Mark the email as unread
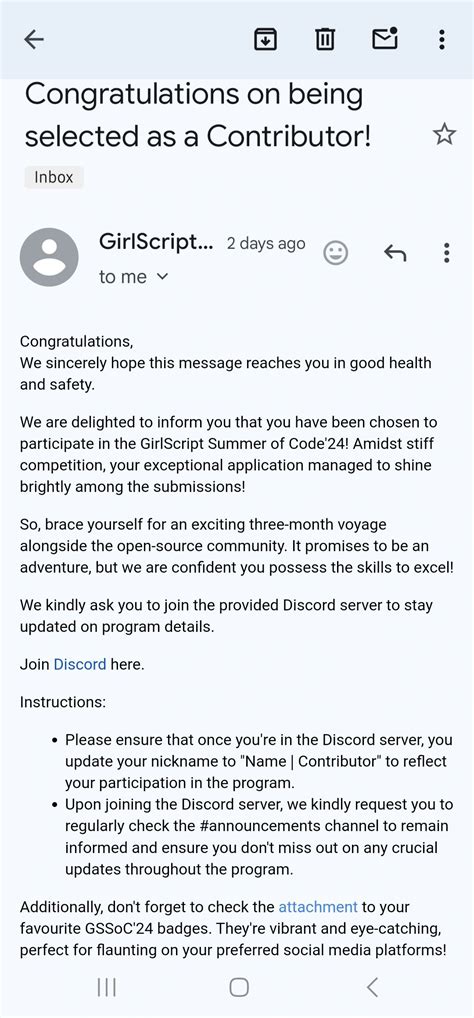474x1018 pixels. click(385, 39)
